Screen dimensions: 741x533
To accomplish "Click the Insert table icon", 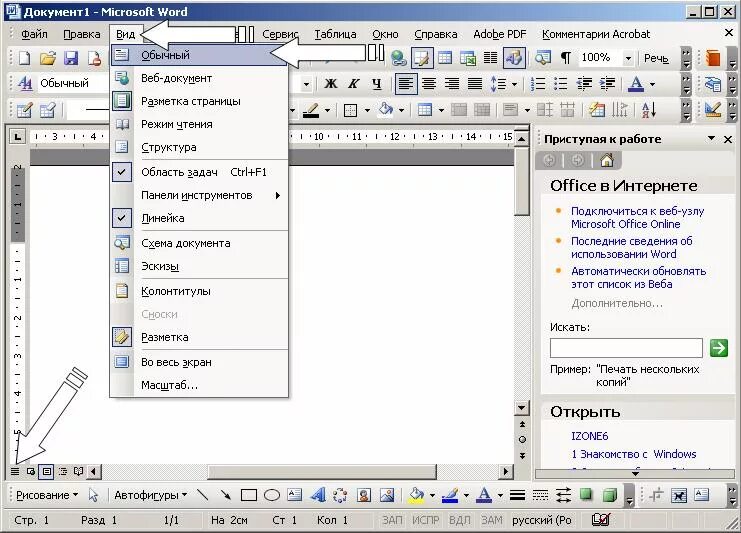I will [x=445, y=58].
